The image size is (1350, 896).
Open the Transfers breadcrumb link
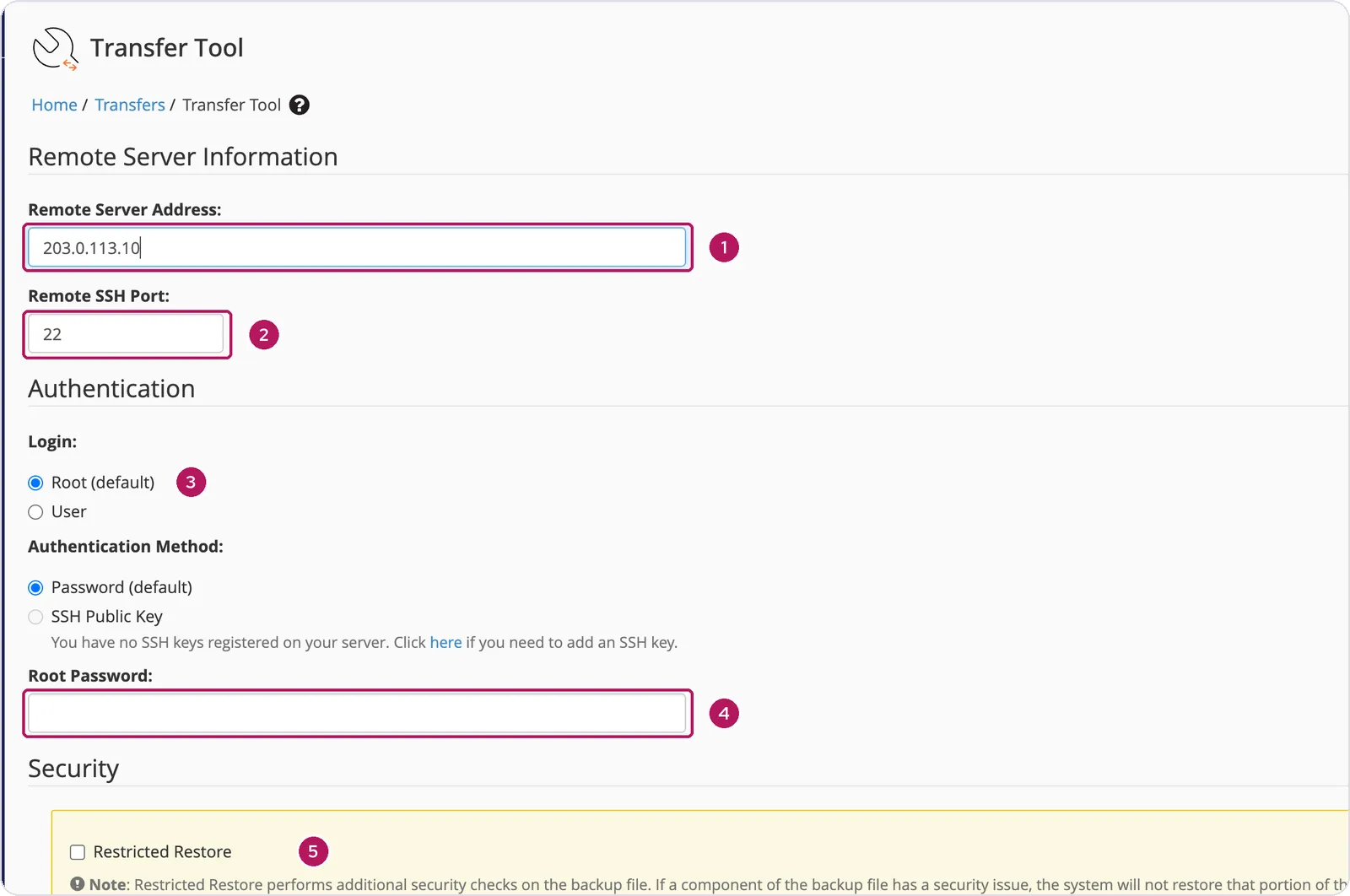[x=130, y=105]
